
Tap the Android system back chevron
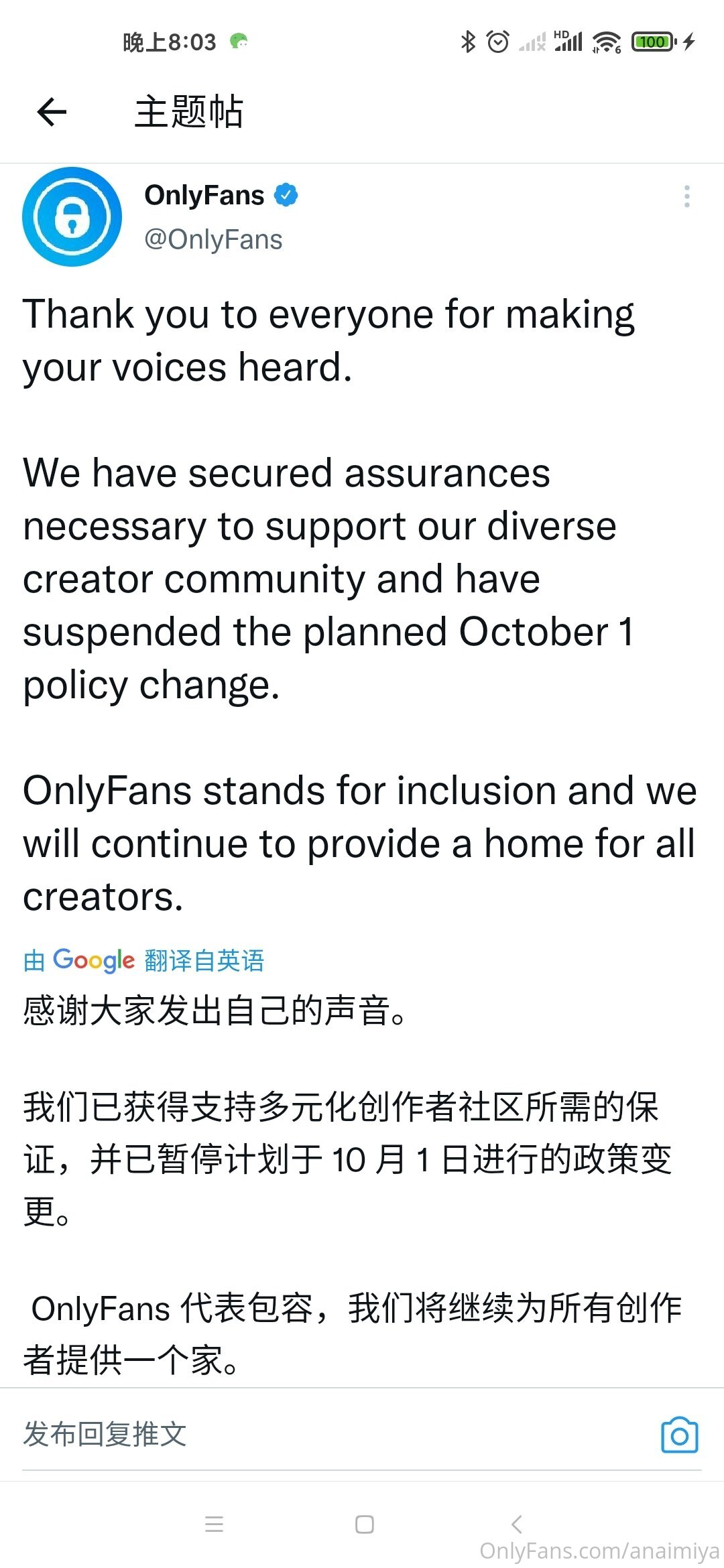point(516,1524)
